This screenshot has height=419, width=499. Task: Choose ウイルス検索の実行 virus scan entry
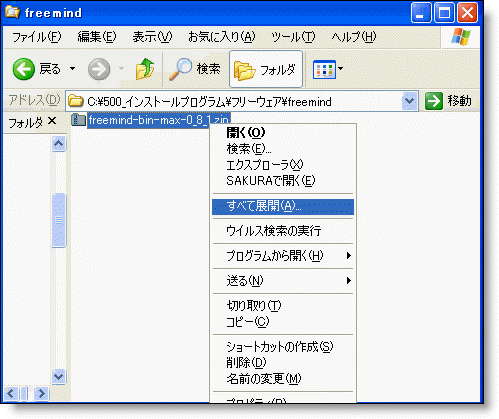point(283,231)
